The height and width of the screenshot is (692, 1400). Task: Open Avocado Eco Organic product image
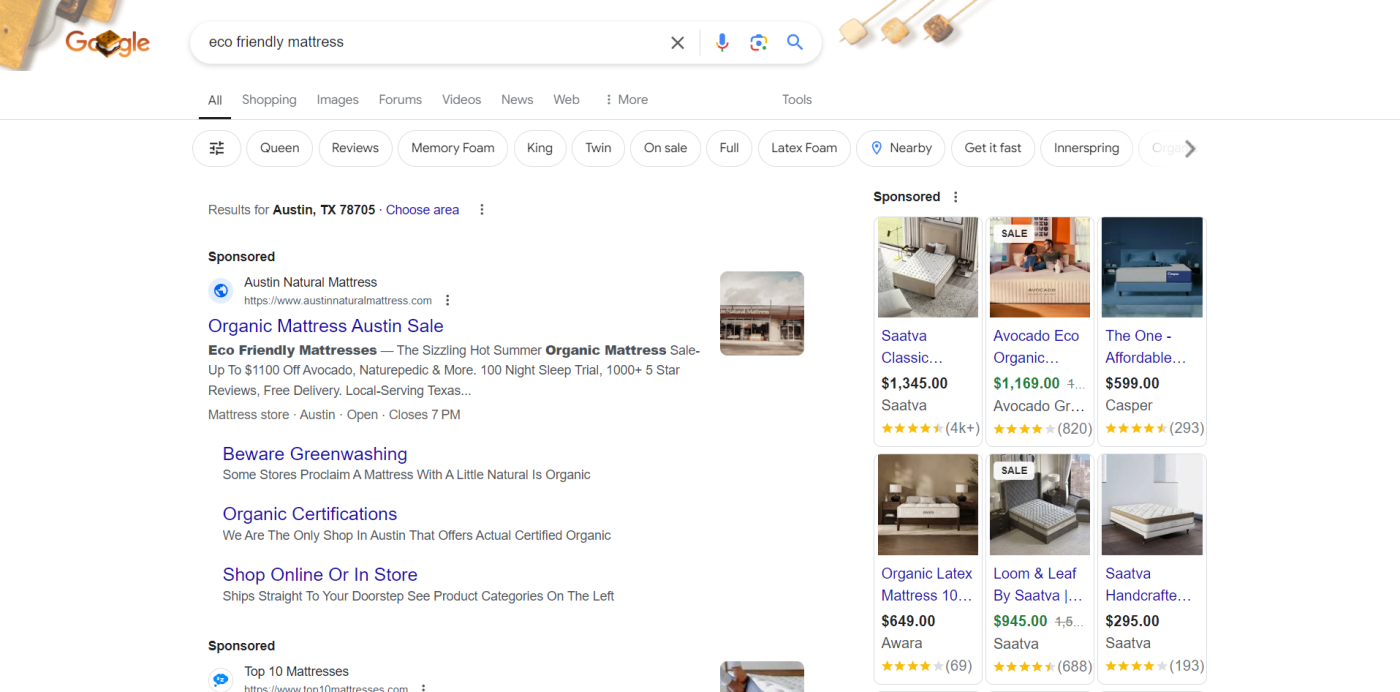[1040, 268]
